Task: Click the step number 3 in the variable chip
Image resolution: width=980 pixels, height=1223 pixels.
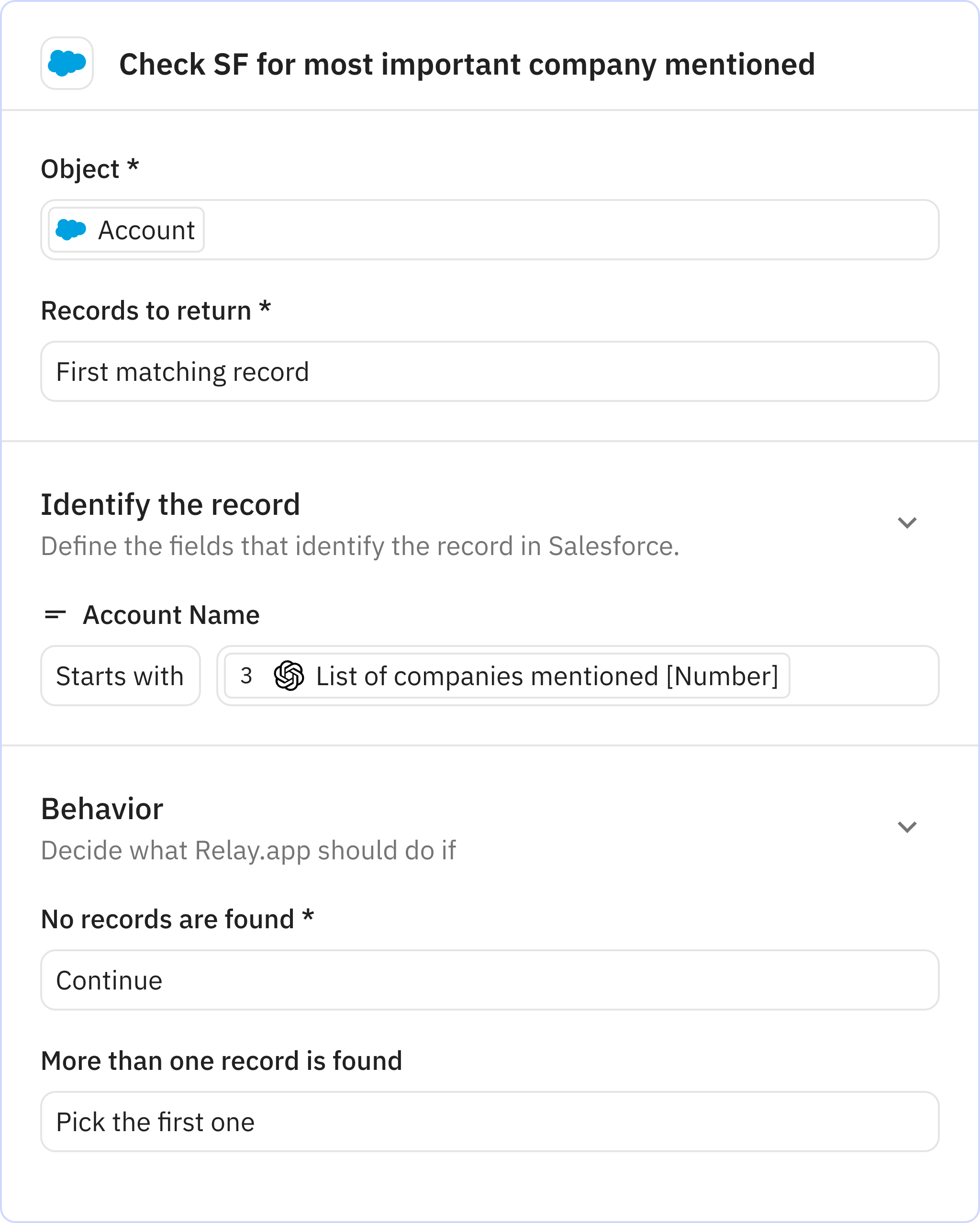Action: tap(246, 676)
